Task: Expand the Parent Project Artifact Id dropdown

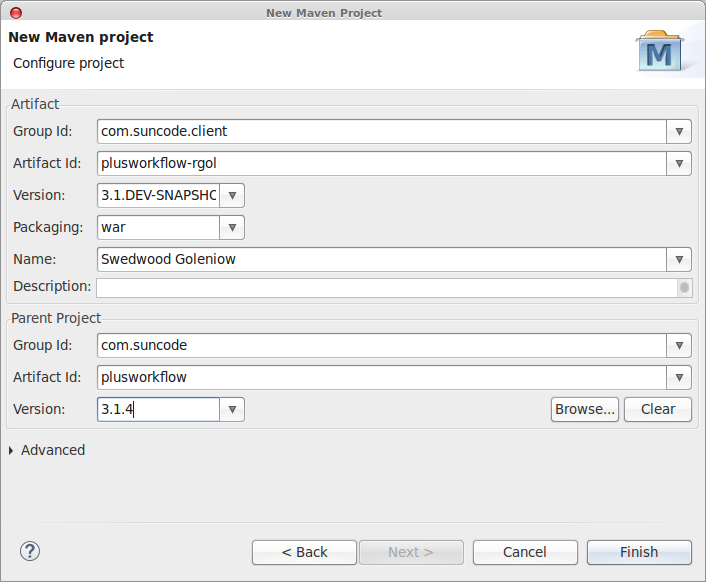Action: click(x=679, y=377)
